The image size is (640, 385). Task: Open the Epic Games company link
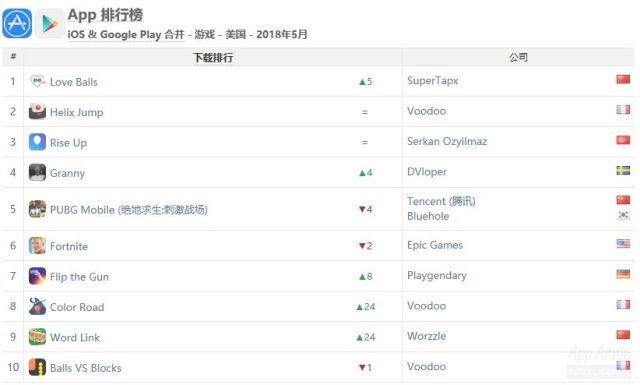coord(435,245)
